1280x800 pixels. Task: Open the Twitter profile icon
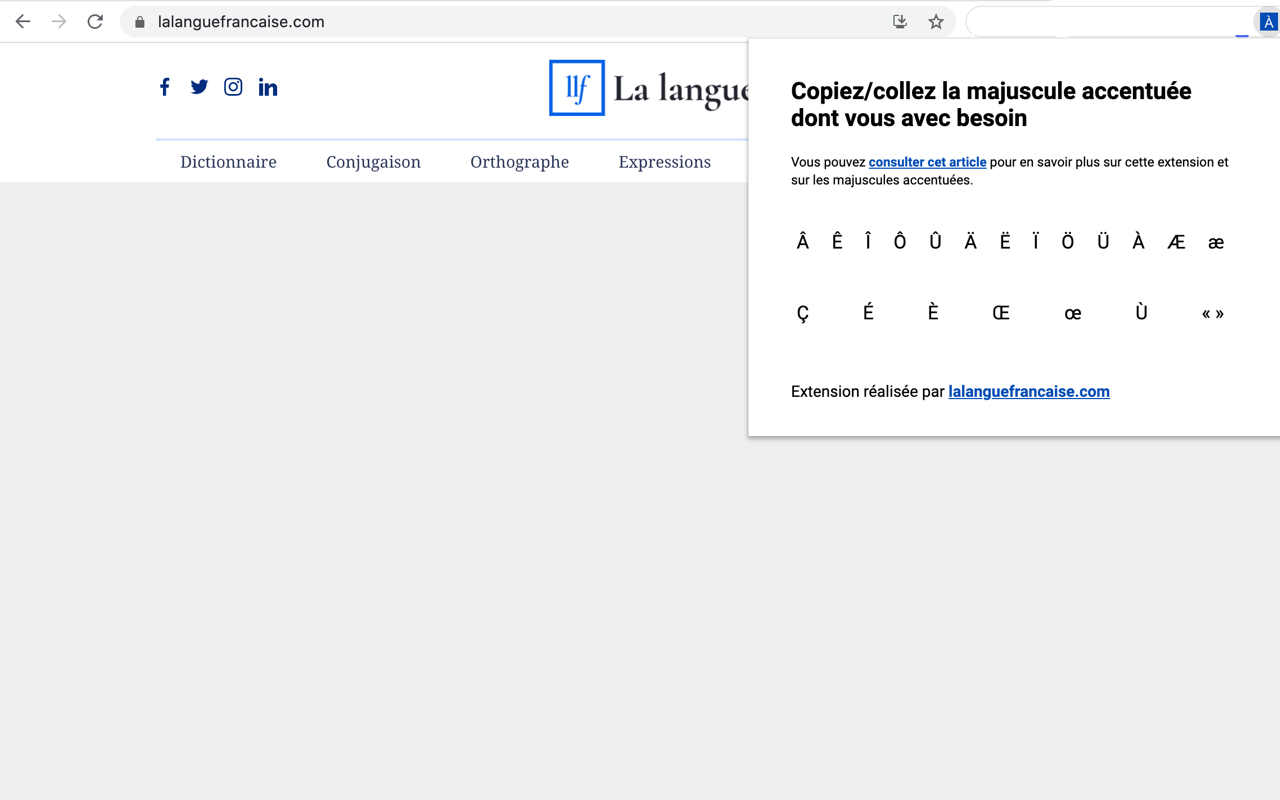(199, 87)
